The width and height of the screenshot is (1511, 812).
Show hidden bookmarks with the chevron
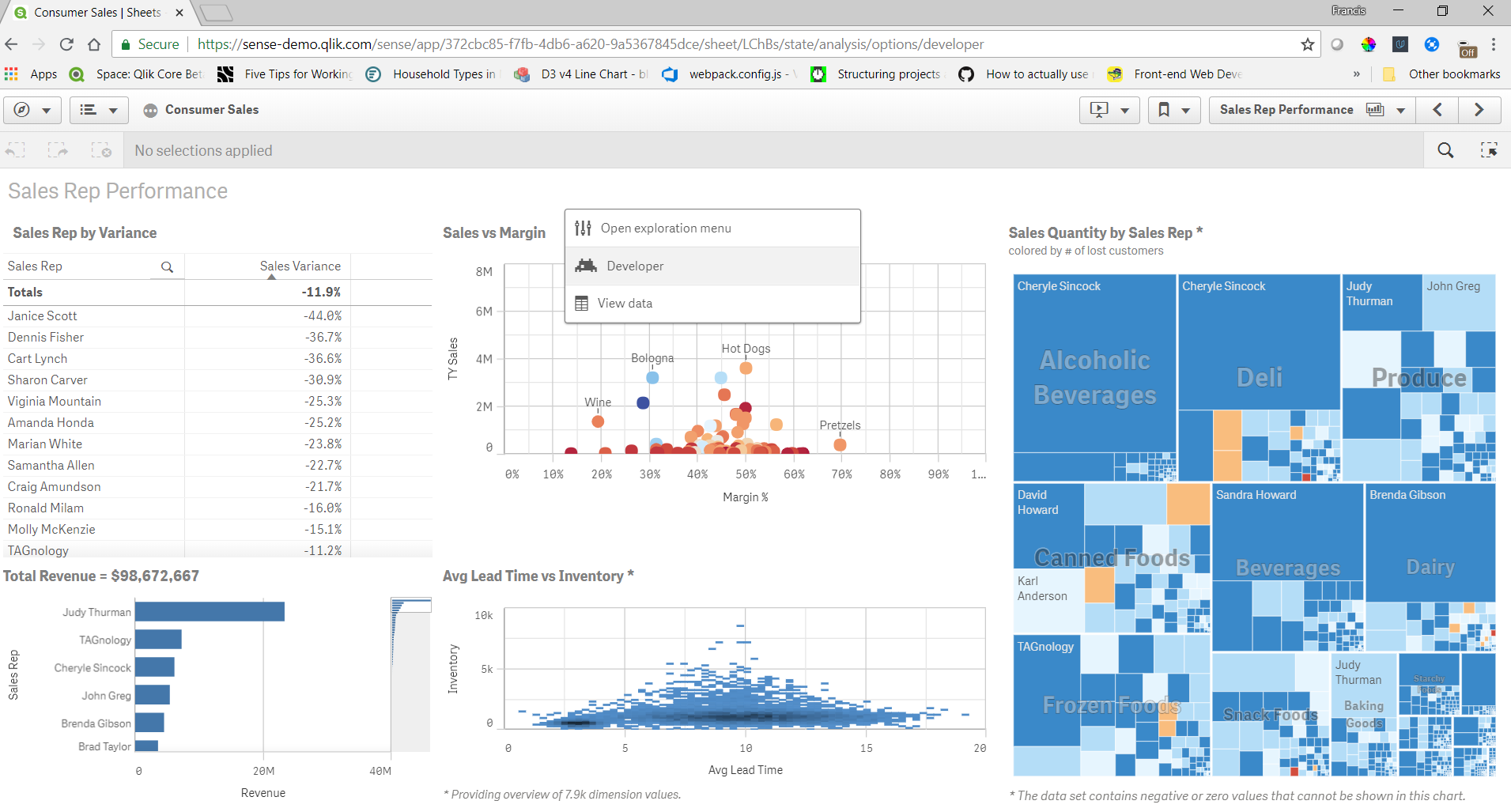[x=1357, y=74]
